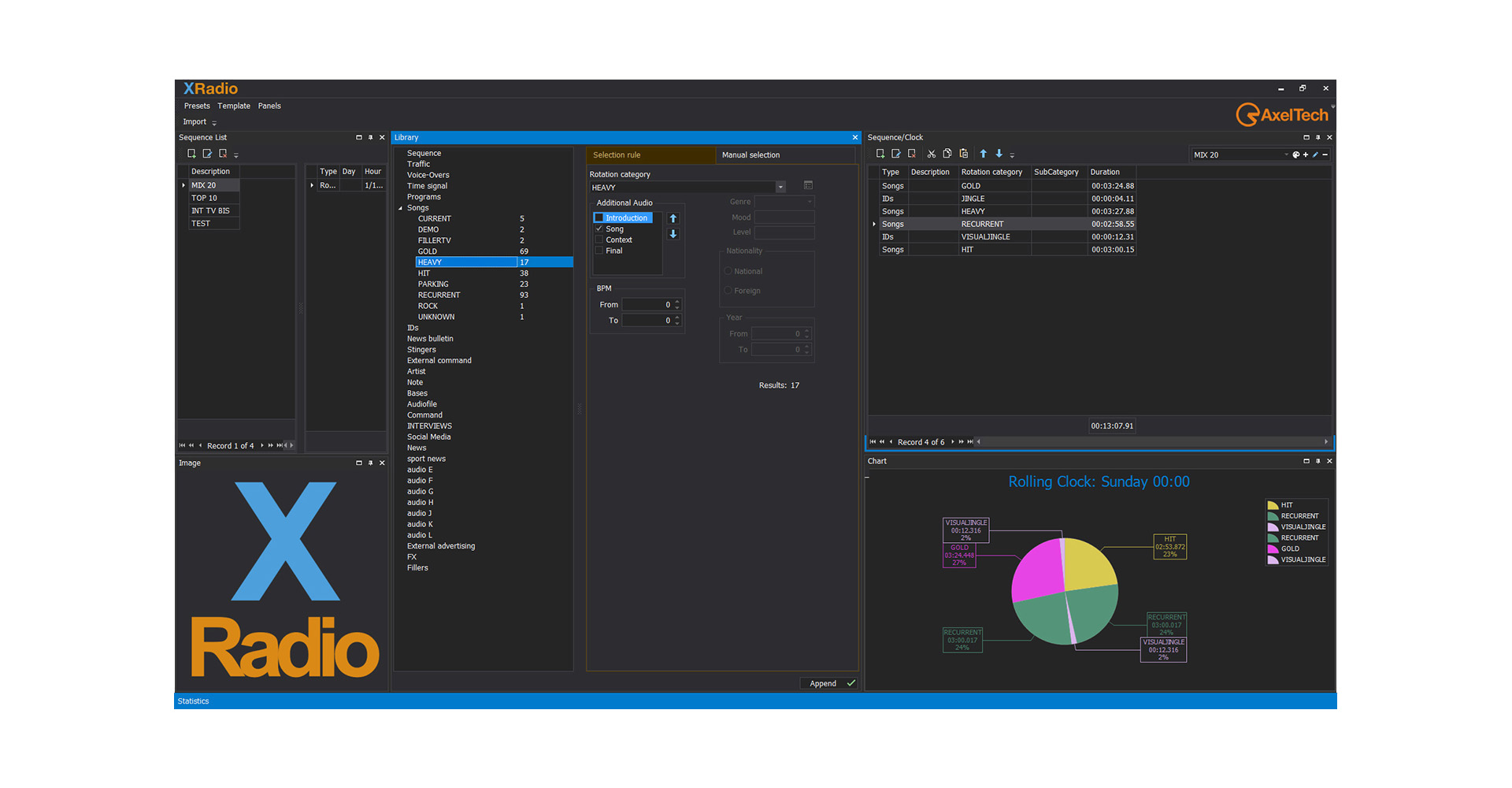
Task: Open the MIX 20 dropdown in Sequence/Clock
Action: tap(1285, 154)
